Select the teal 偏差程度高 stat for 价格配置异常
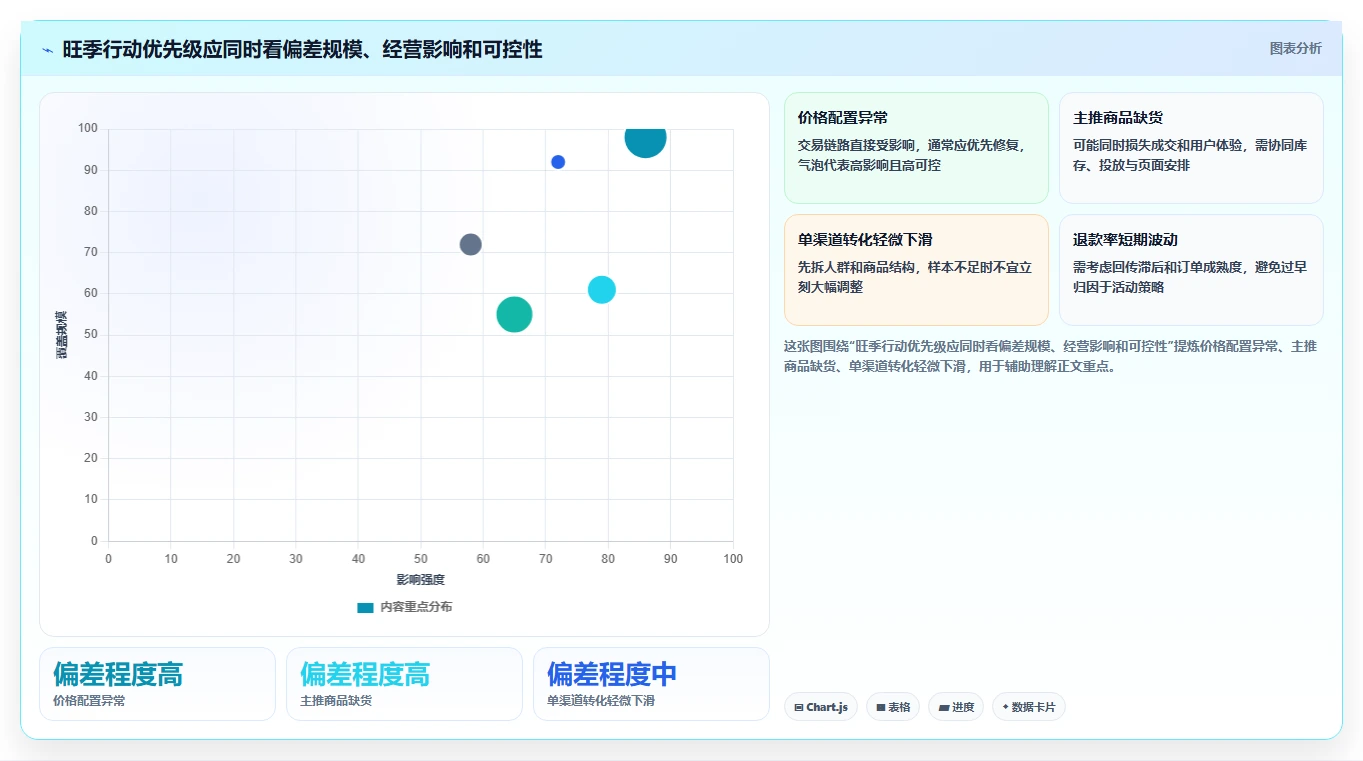 pyautogui.click(x=157, y=684)
